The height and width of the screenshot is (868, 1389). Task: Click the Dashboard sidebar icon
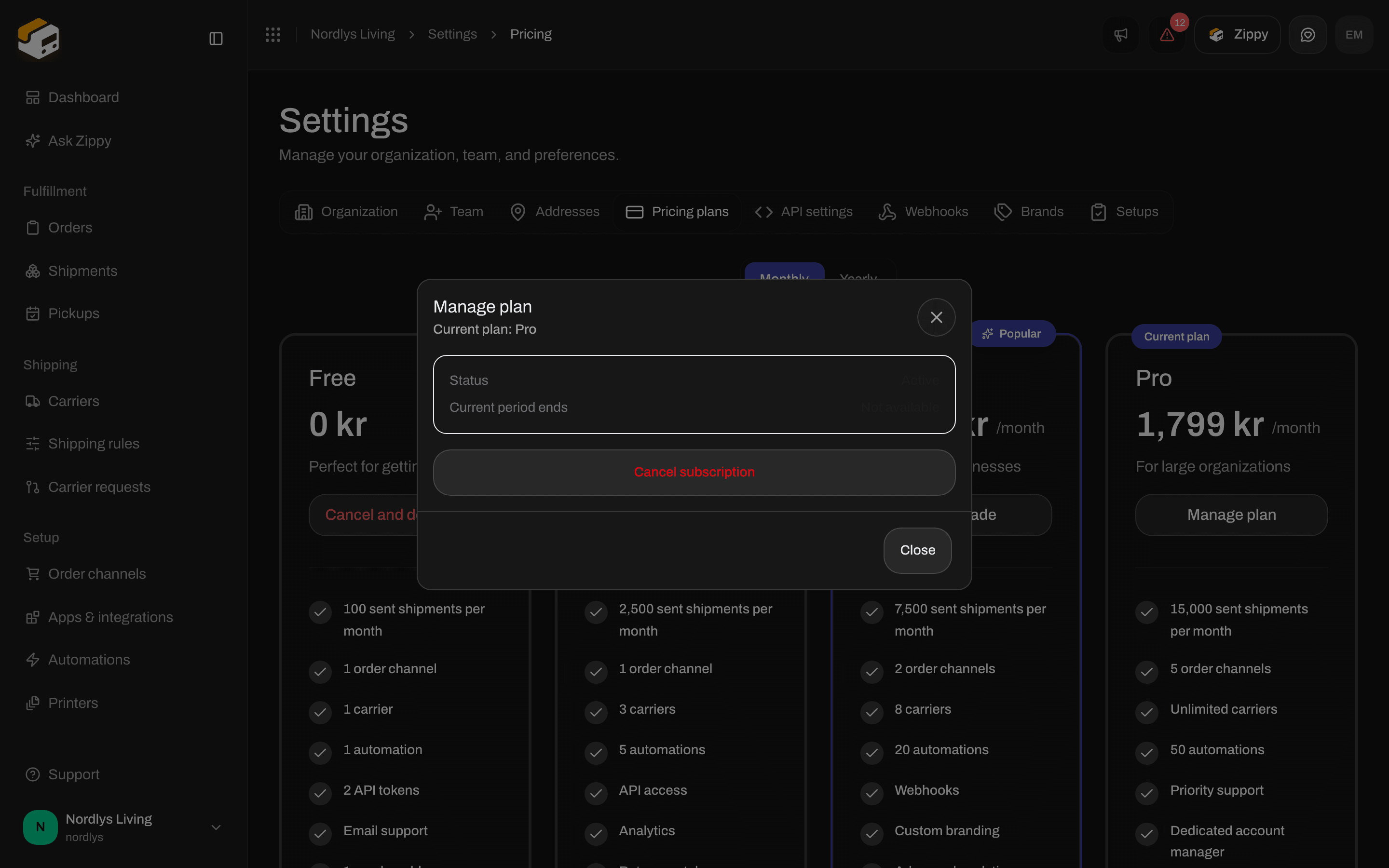(33, 97)
